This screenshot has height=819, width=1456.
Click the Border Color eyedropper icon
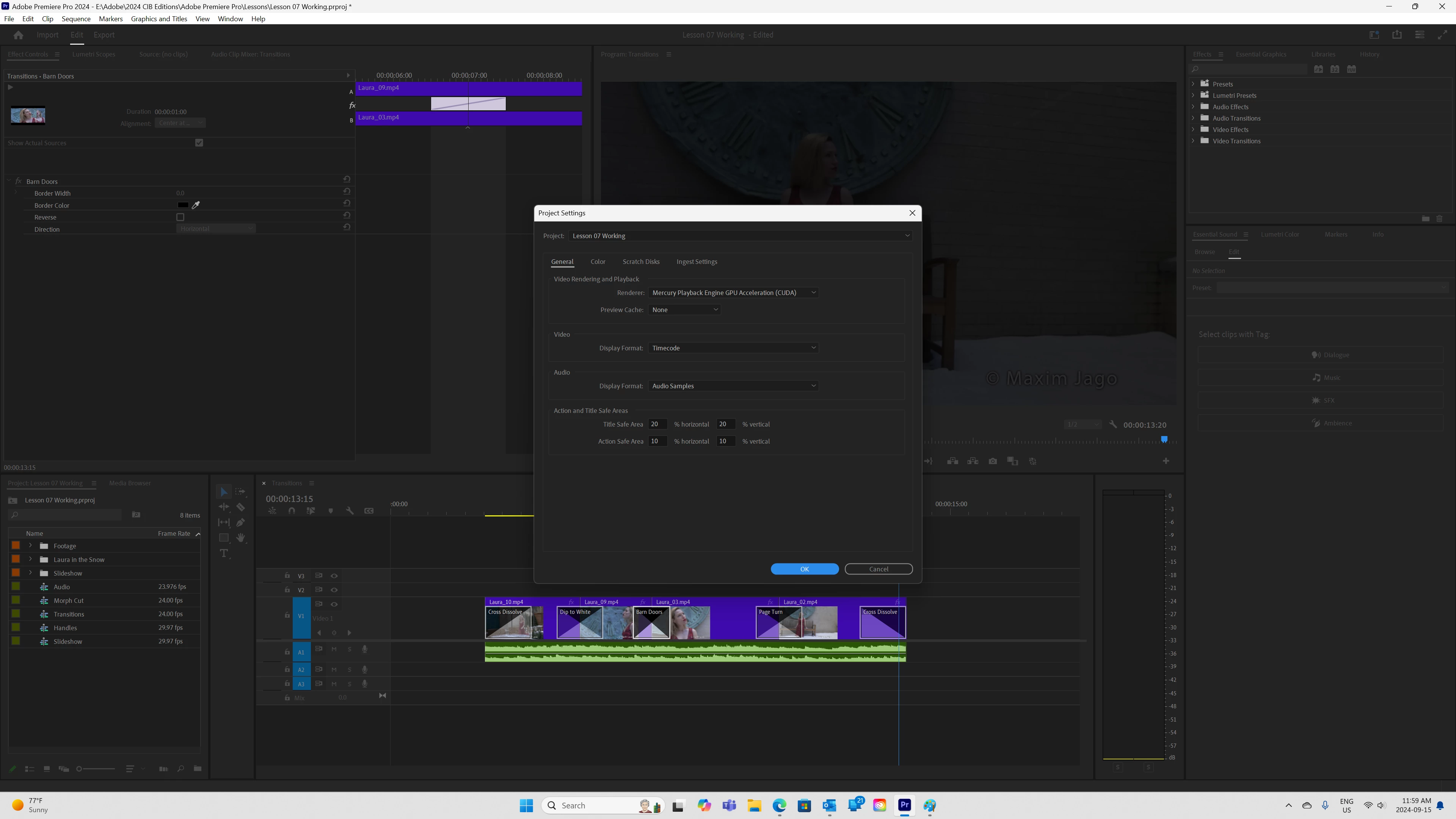click(196, 205)
